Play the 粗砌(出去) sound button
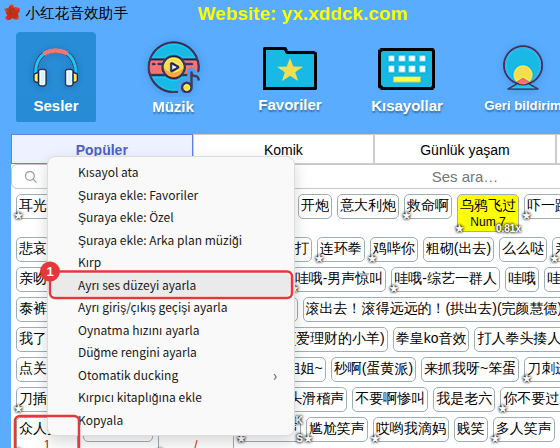 [x=458, y=249]
